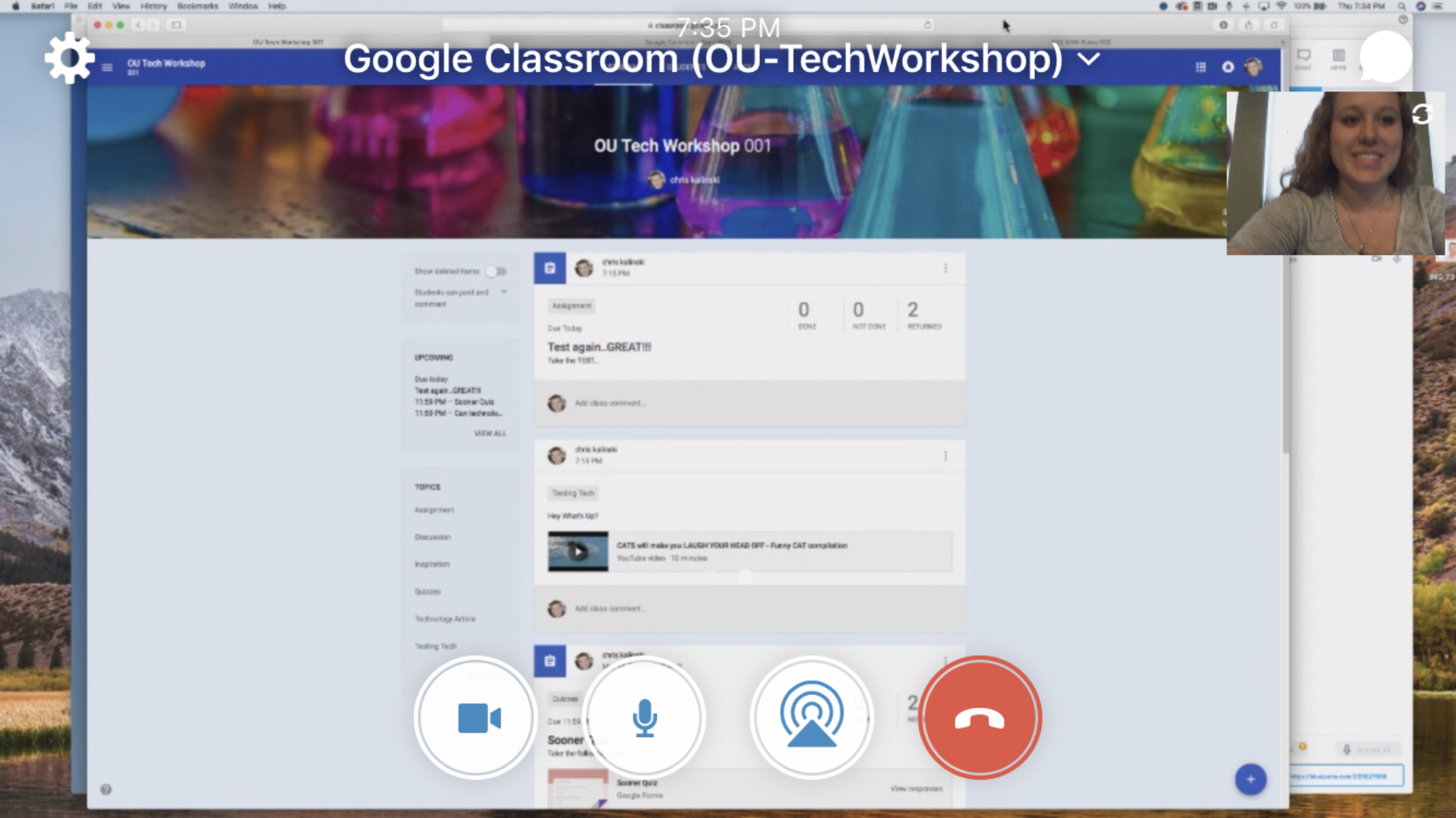
Task: Click VIEW ALL in Upcoming panel
Action: [x=490, y=434]
